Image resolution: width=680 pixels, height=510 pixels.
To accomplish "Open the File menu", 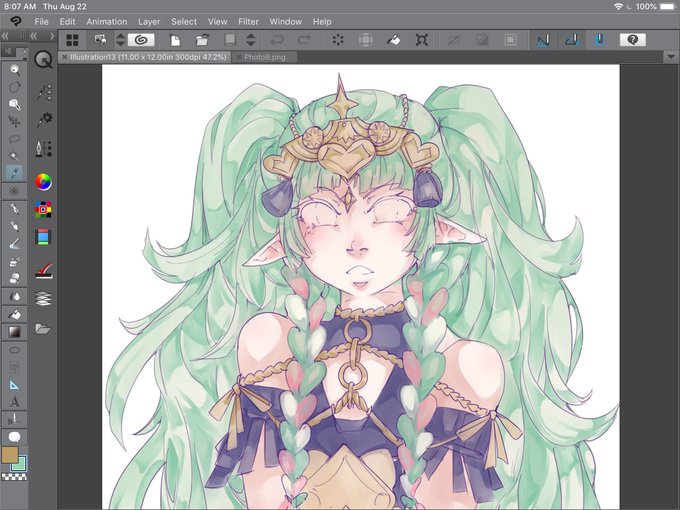I will (x=42, y=22).
